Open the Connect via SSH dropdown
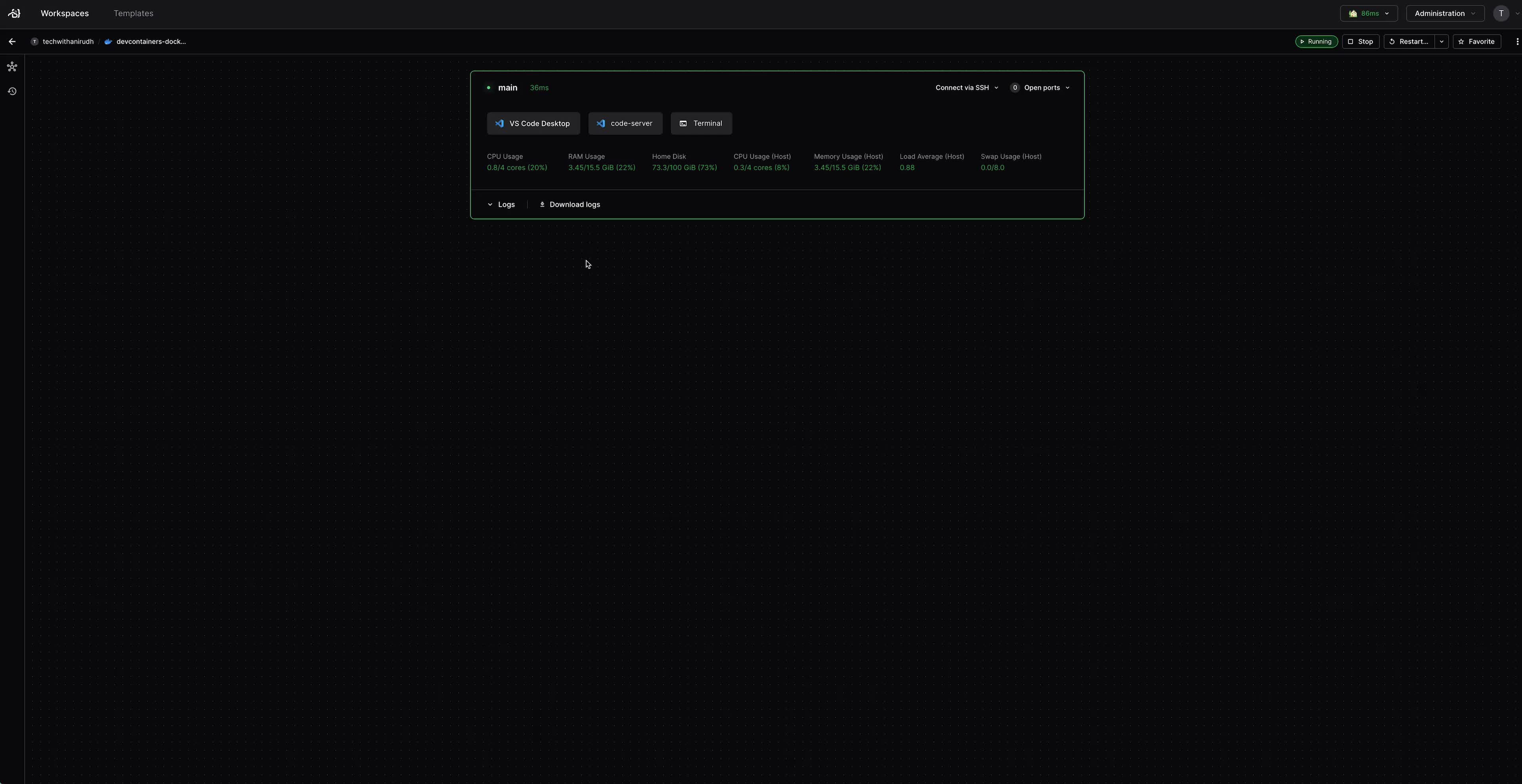 click(967, 88)
